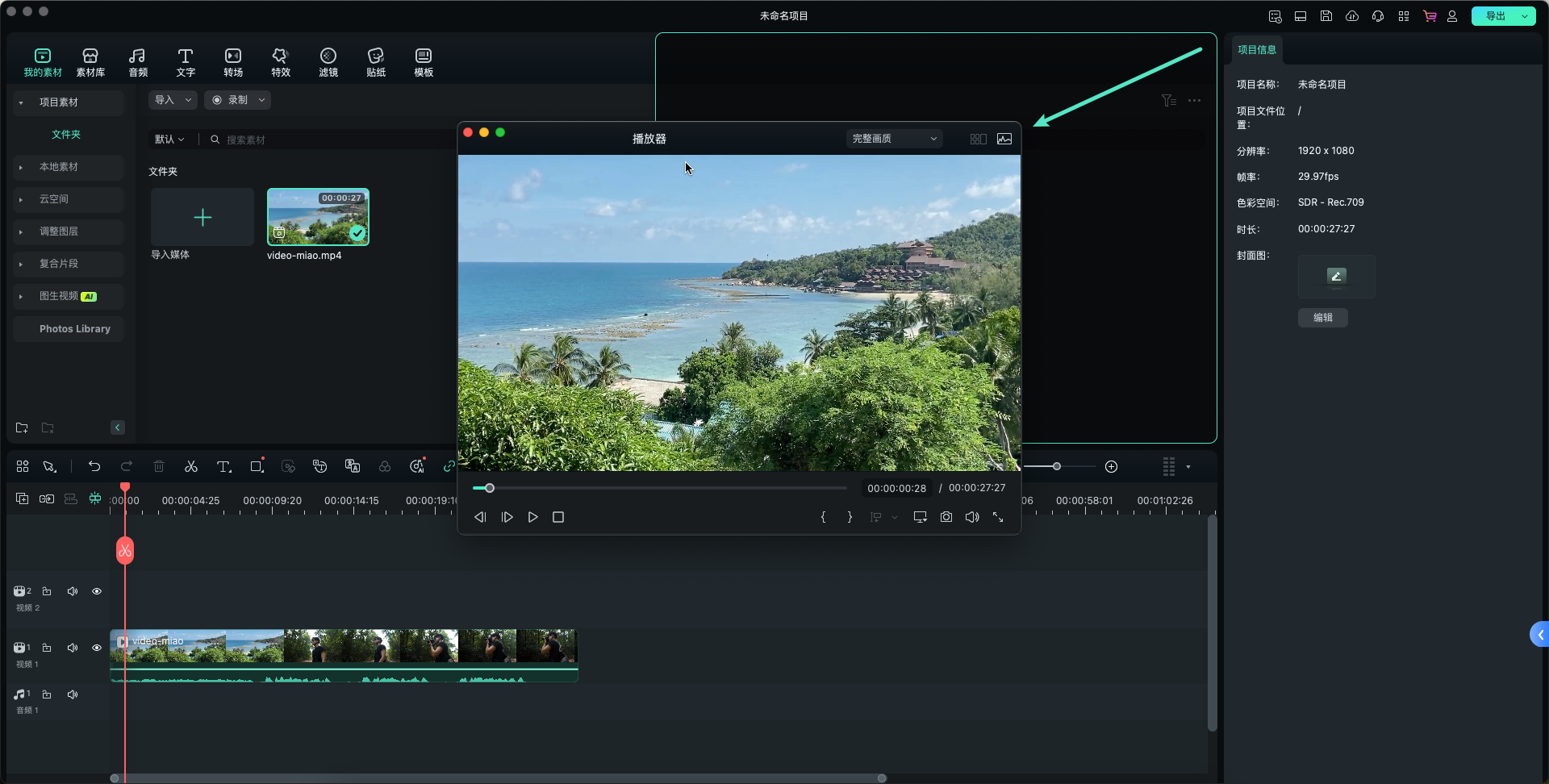The width and height of the screenshot is (1549, 784).
Task: Open the 贴纸 stickers panel
Action: coord(375,62)
